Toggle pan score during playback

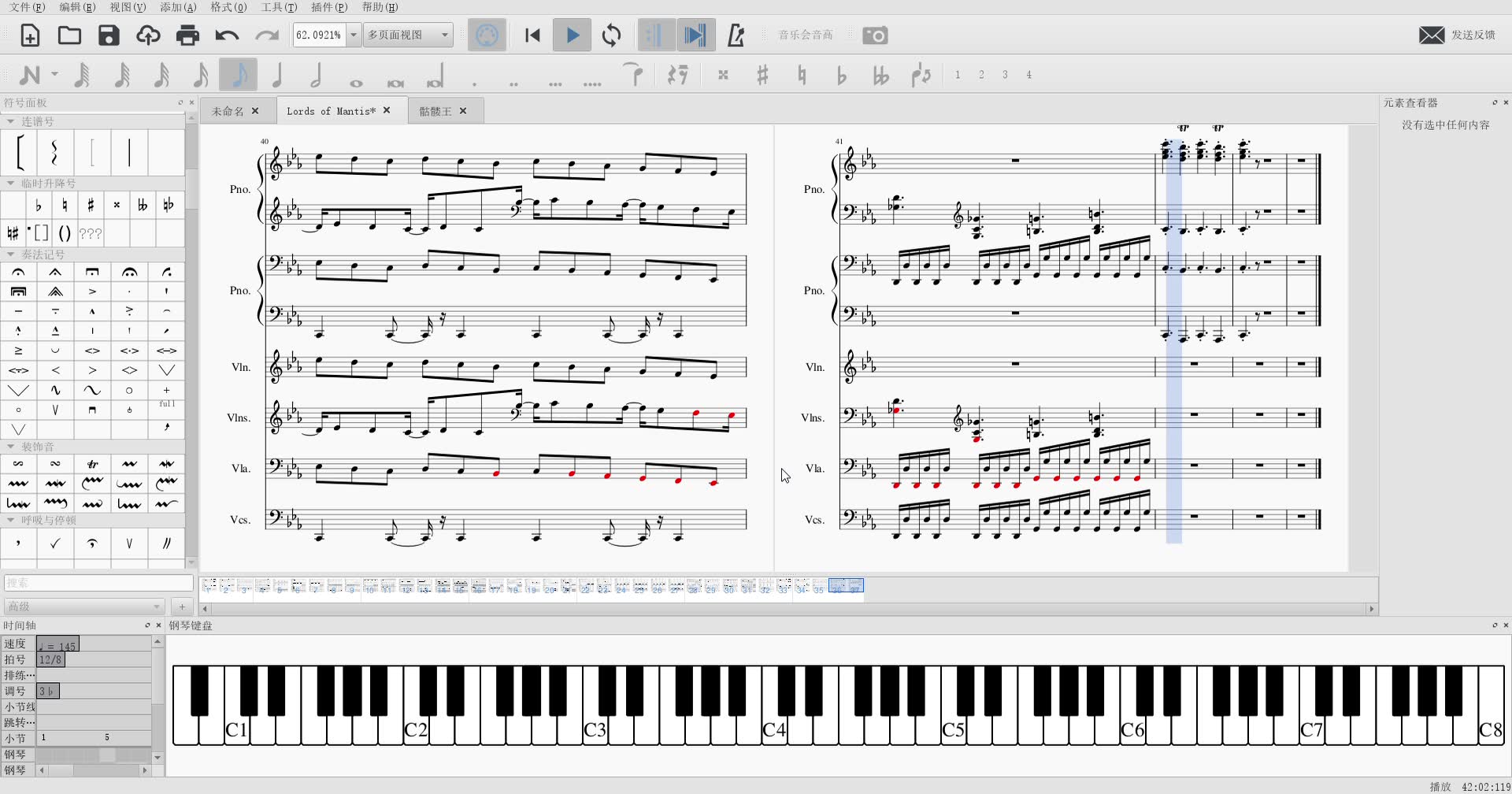[x=695, y=35]
